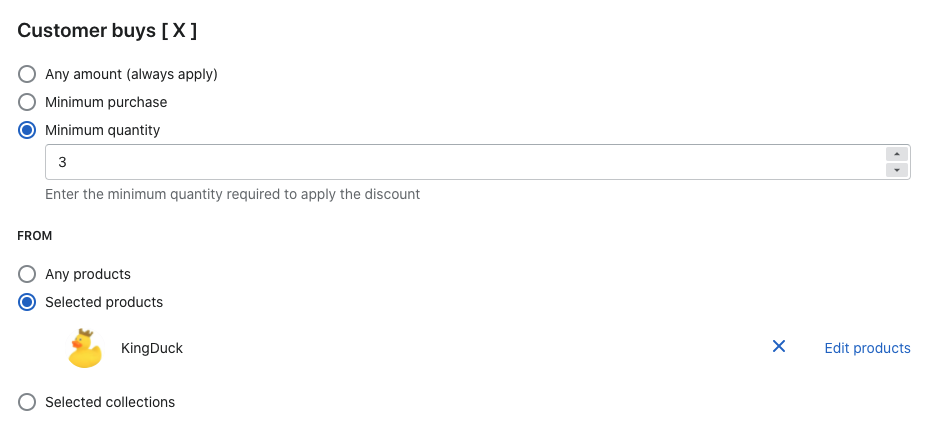Screen dimensions: 929x431
Task: Select the Selected products radio circle
Action: [28, 302]
